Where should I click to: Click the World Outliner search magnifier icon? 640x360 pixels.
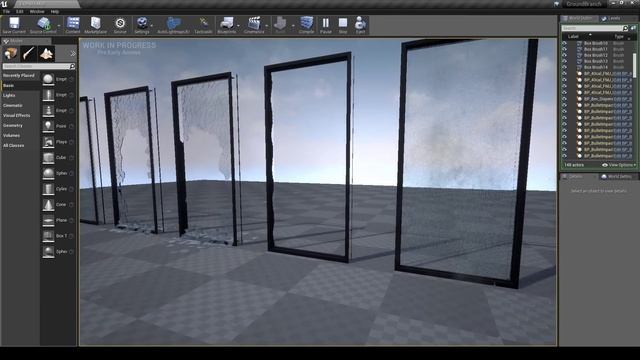tap(625, 28)
